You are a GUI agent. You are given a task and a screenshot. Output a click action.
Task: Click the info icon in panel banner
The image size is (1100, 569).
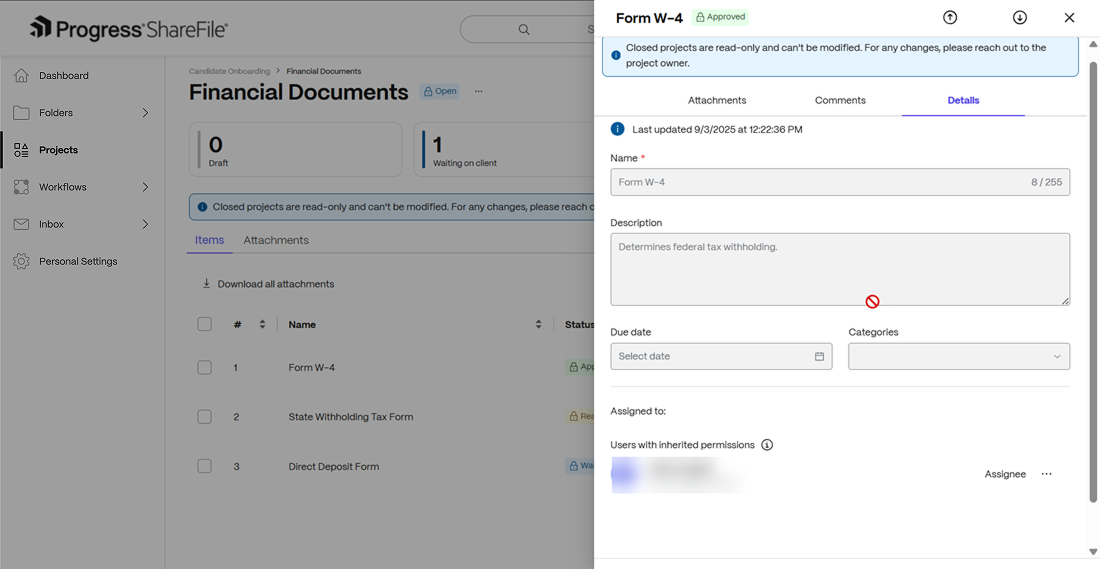tap(616, 55)
